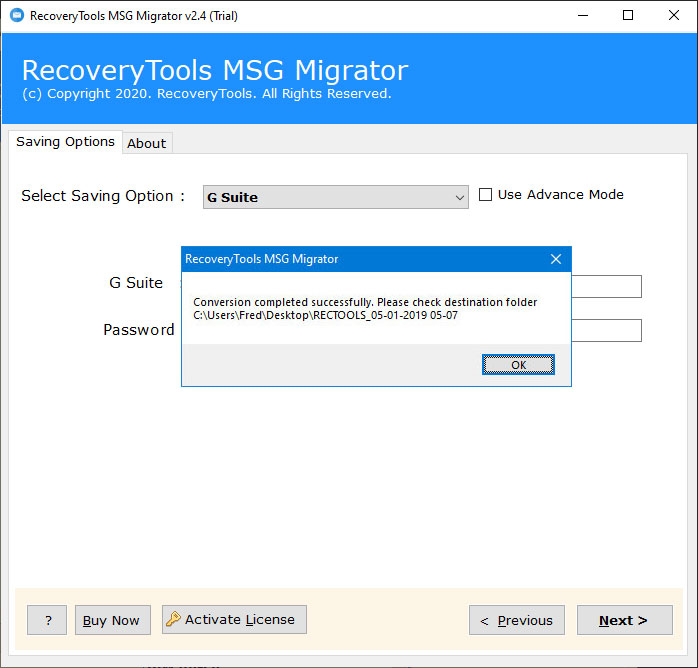The image size is (698, 668).
Task: Open the Buy Now button
Action: [x=113, y=620]
